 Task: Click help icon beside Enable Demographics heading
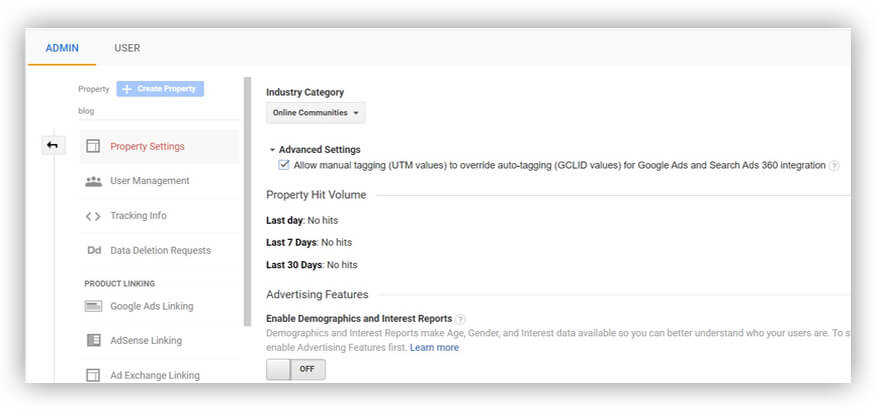[x=461, y=319]
